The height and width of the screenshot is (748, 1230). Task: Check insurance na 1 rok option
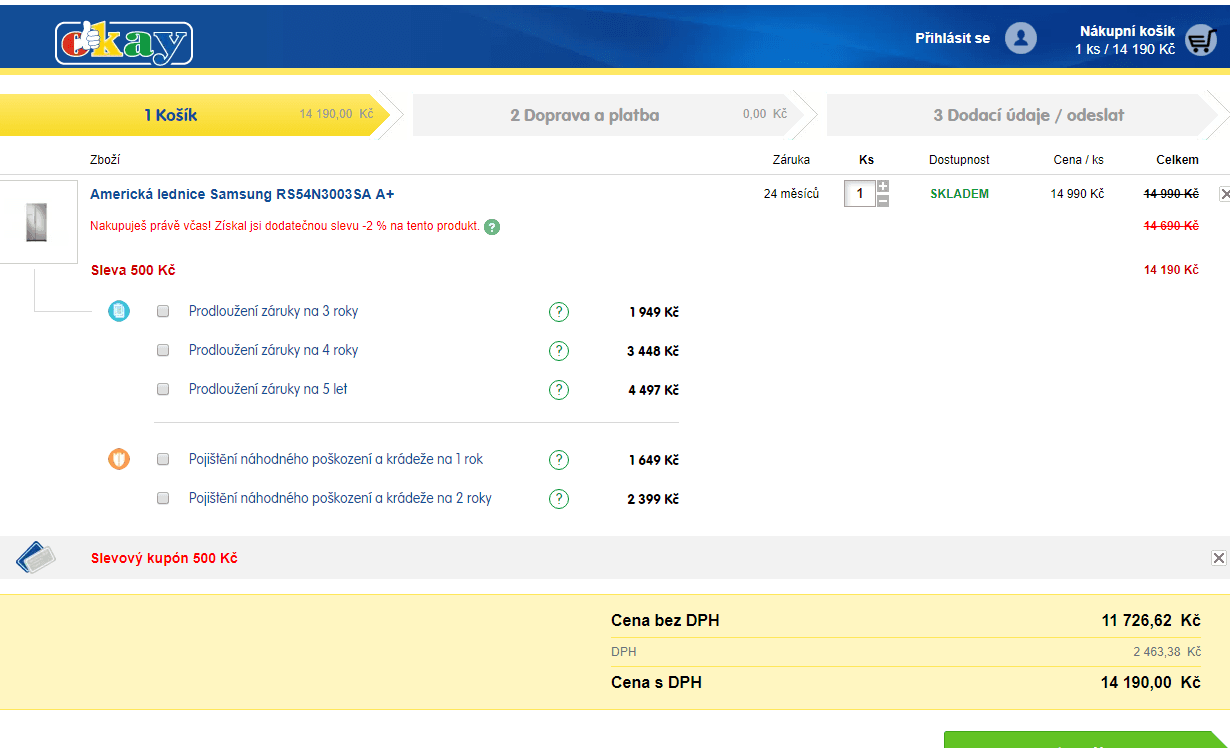163,460
